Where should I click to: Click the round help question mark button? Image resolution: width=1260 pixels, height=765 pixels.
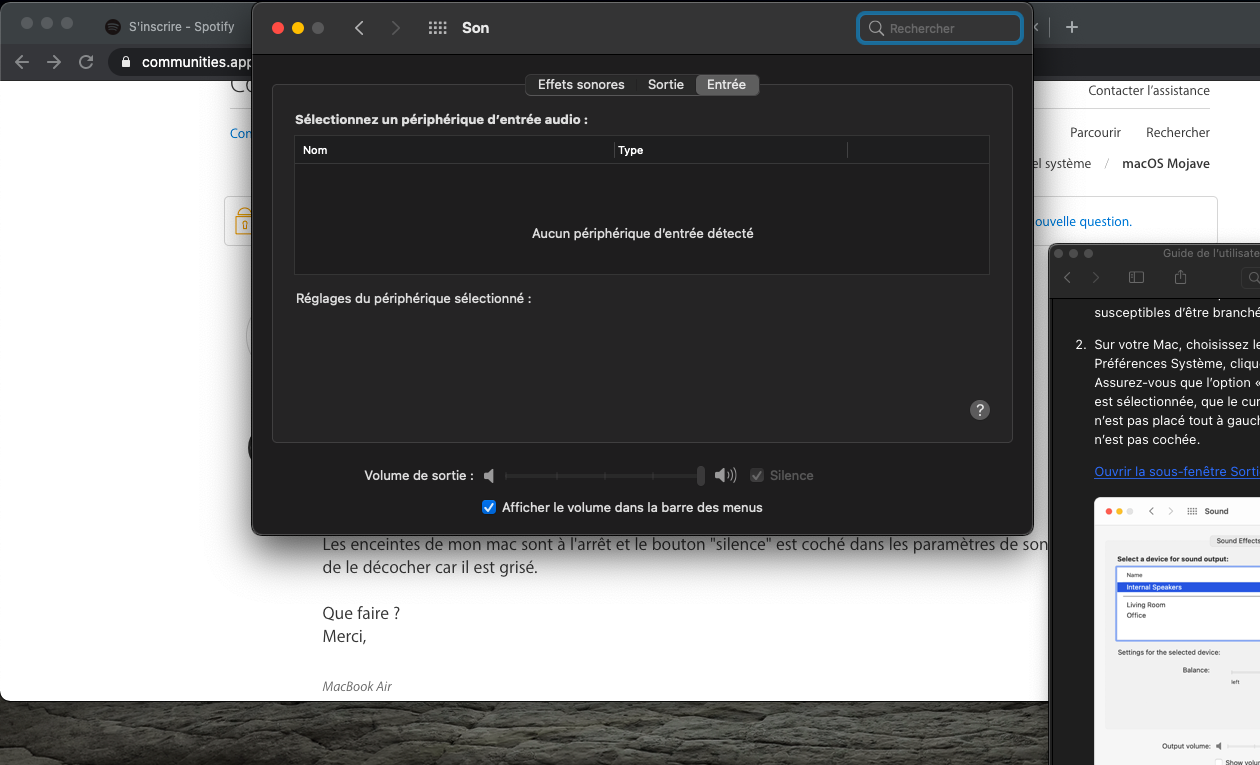(x=980, y=410)
